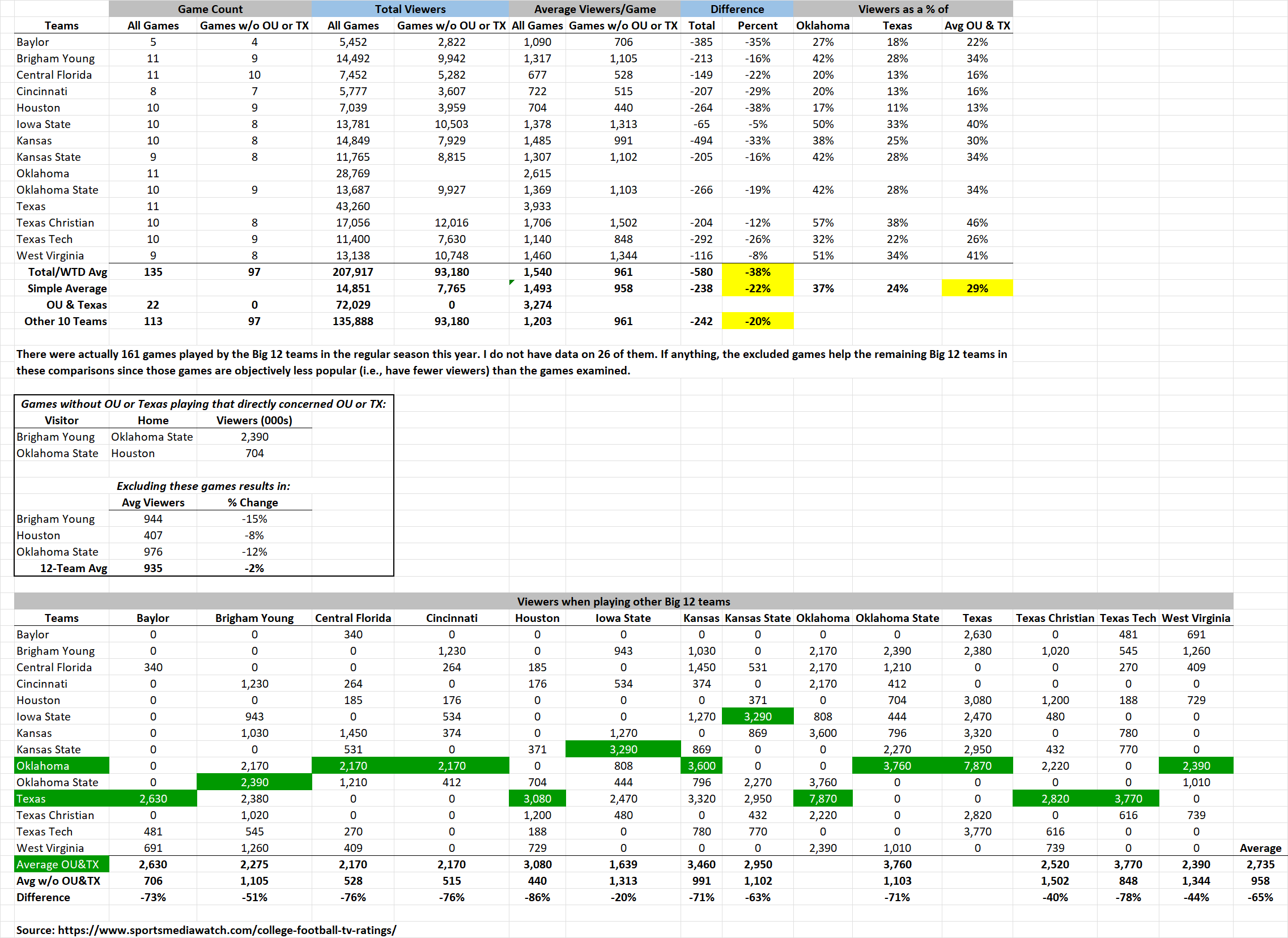This screenshot has width=1288, height=938.
Task: Click Cincinnati average viewers 722
Action: [537, 91]
